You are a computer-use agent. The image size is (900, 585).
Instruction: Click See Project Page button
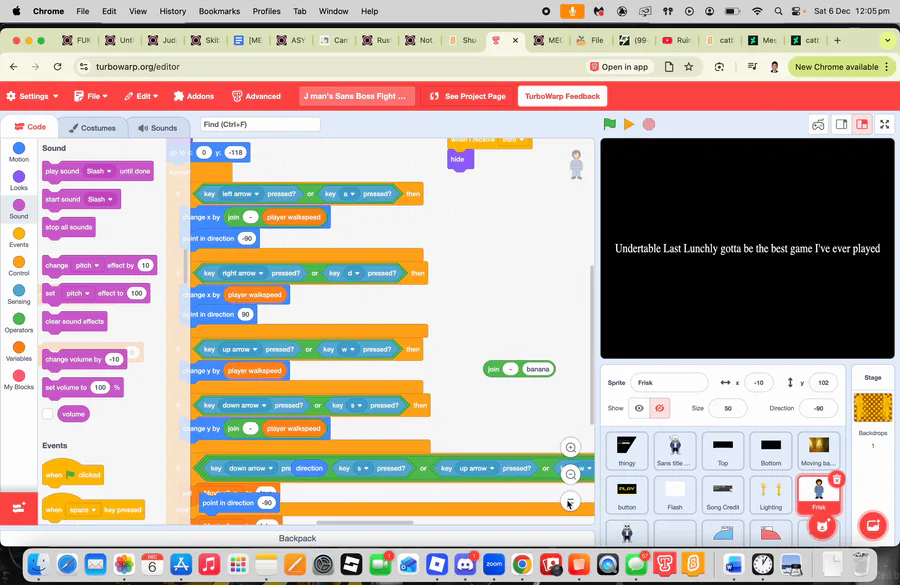point(467,96)
